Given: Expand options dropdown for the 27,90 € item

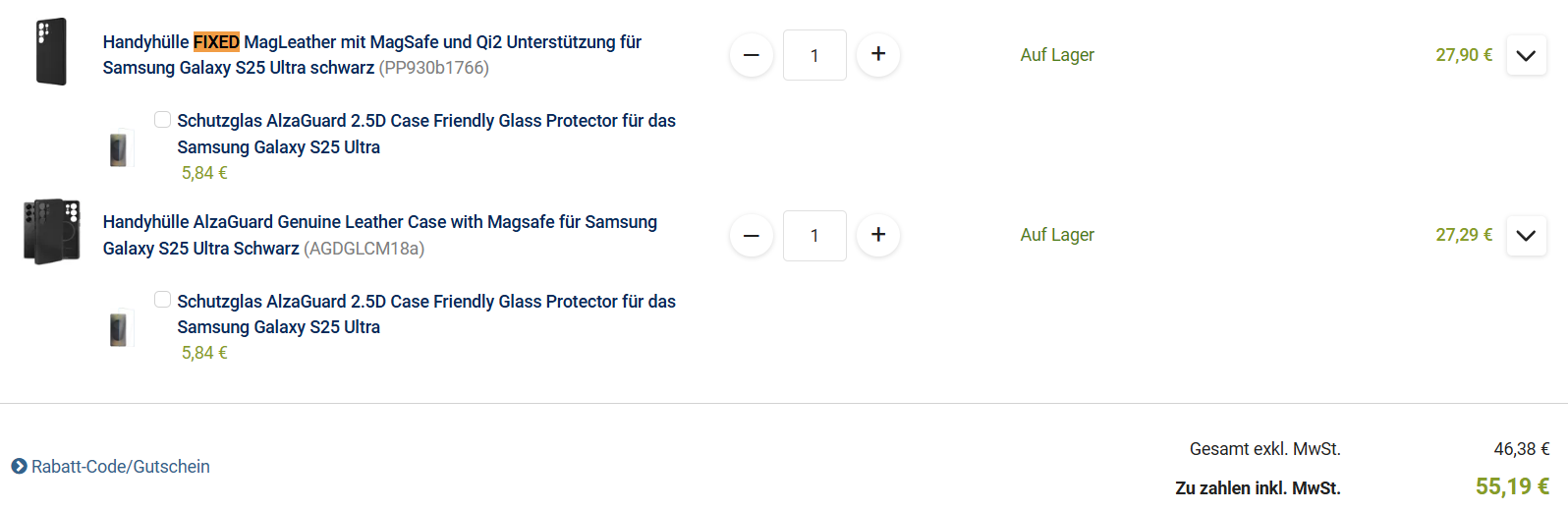Looking at the screenshot, I should click(x=1526, y=56).
